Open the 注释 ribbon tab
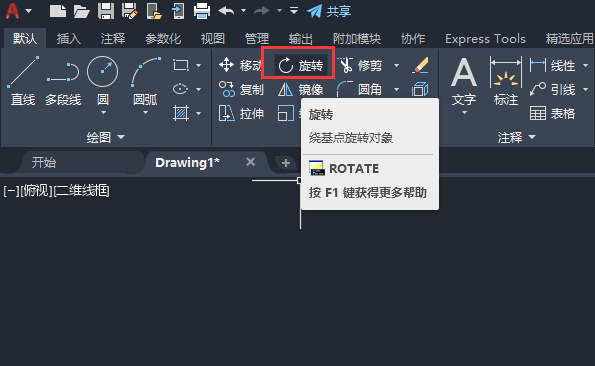 [113, 38]
